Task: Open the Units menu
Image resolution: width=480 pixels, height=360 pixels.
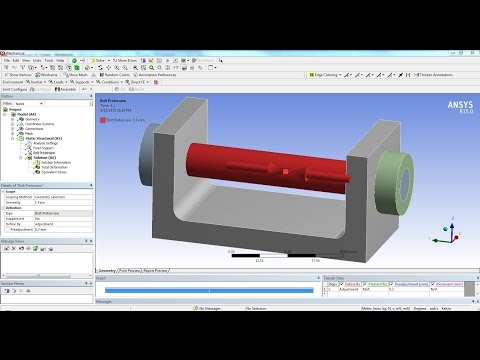Action: click(x=37, y=61)
